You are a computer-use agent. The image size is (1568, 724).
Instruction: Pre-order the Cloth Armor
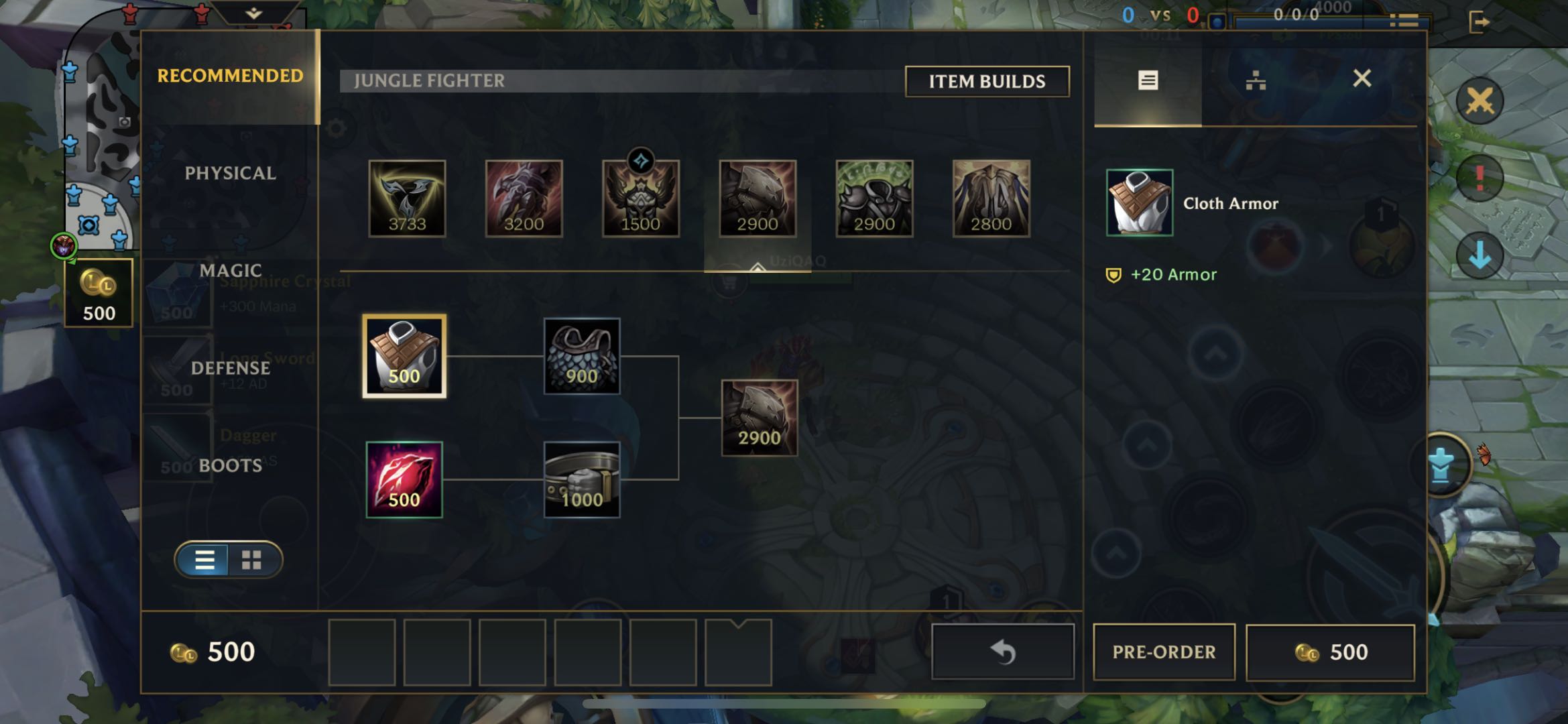point(1164,652)
